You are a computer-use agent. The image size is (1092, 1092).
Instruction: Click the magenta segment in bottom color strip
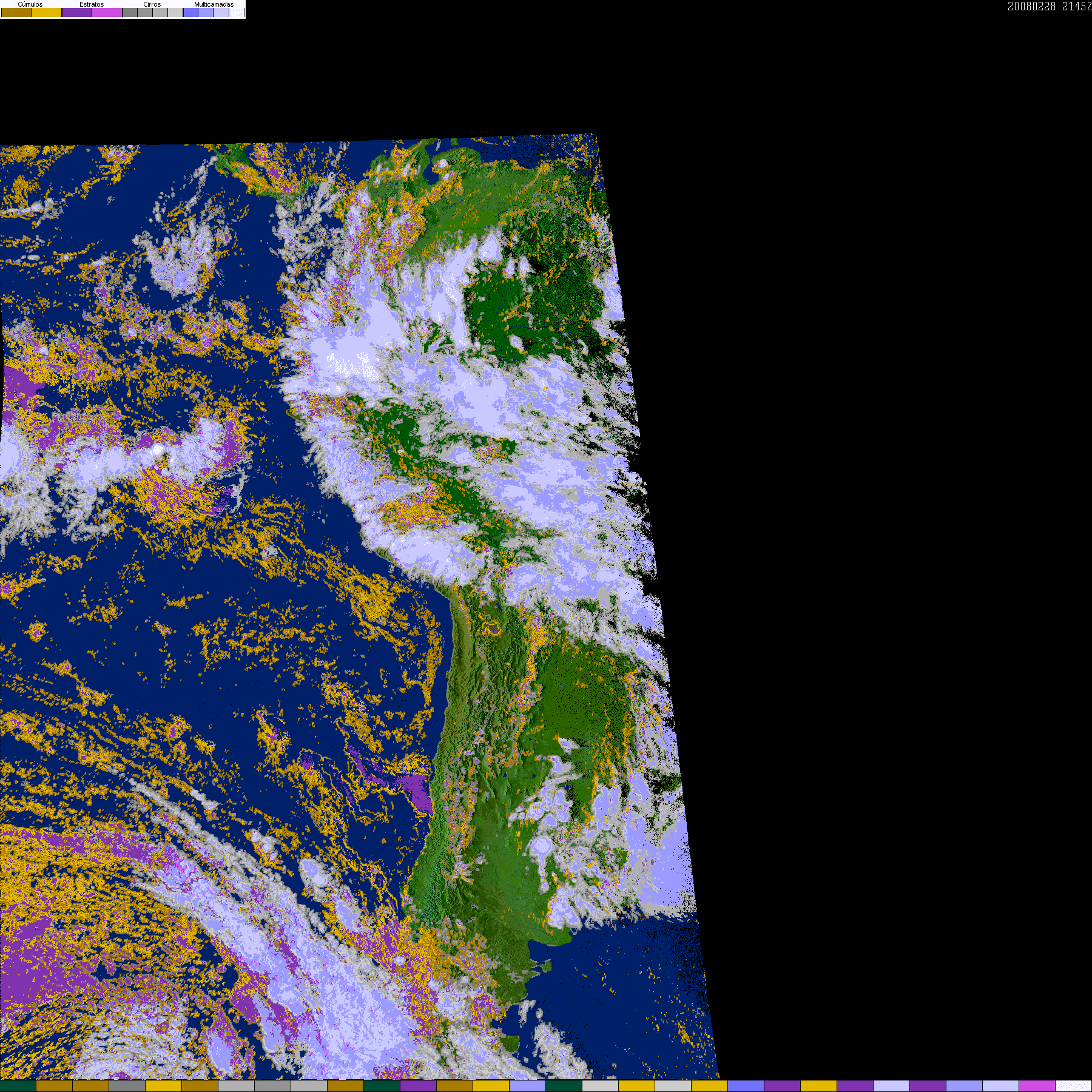(x=1037, y=1086)
